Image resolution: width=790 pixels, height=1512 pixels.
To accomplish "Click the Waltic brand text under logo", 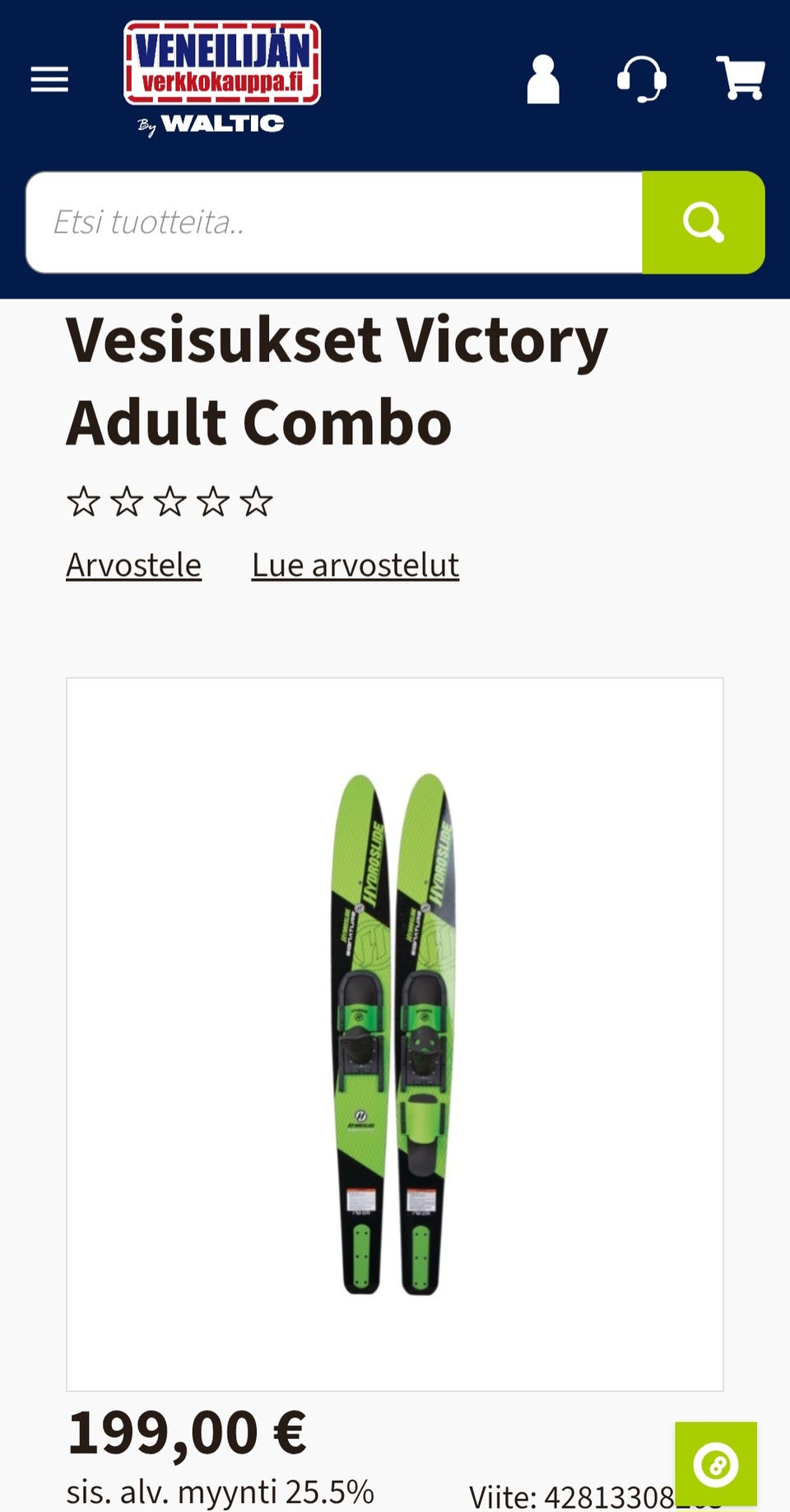I will (222, 123).
